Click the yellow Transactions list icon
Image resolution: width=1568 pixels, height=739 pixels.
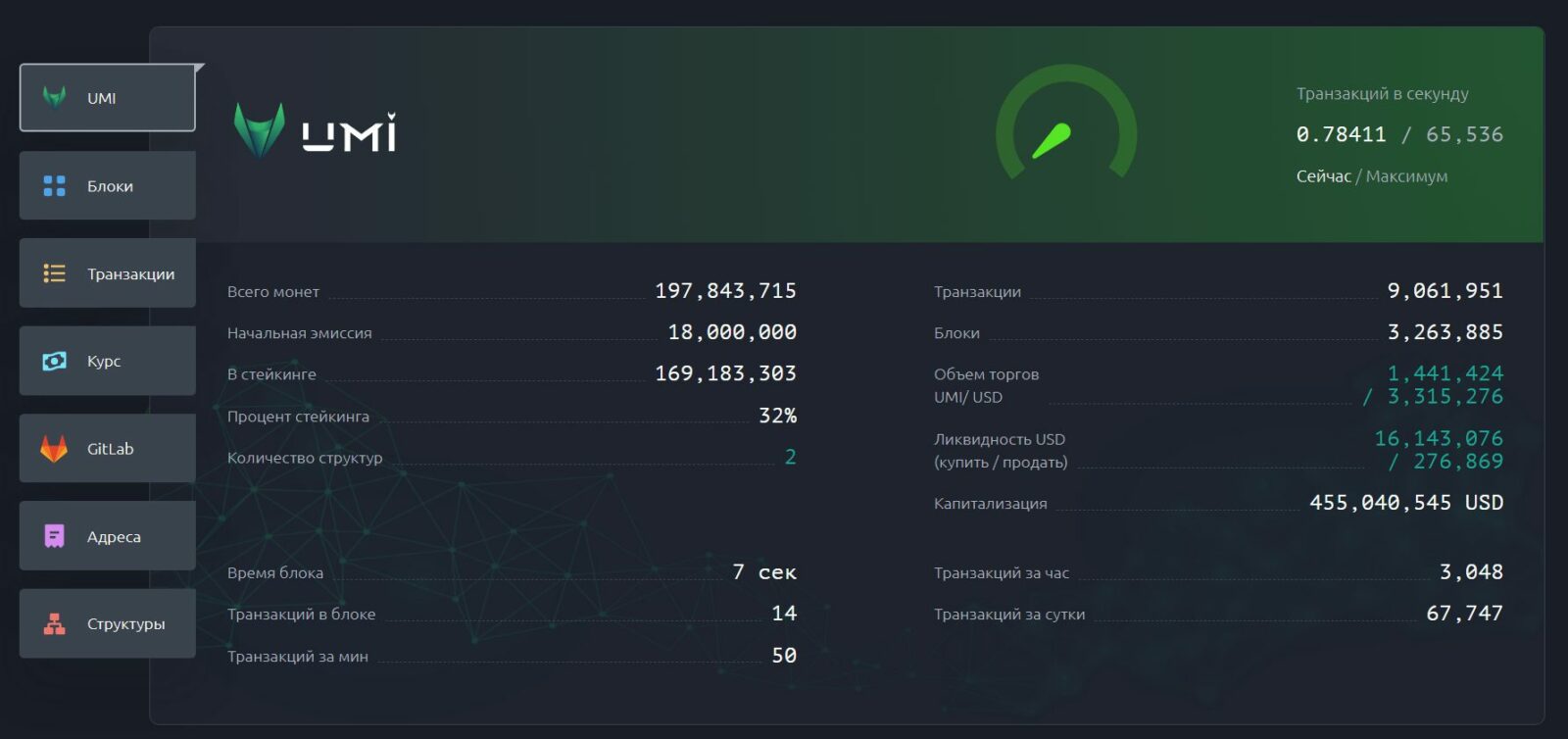tap(55, 273)
